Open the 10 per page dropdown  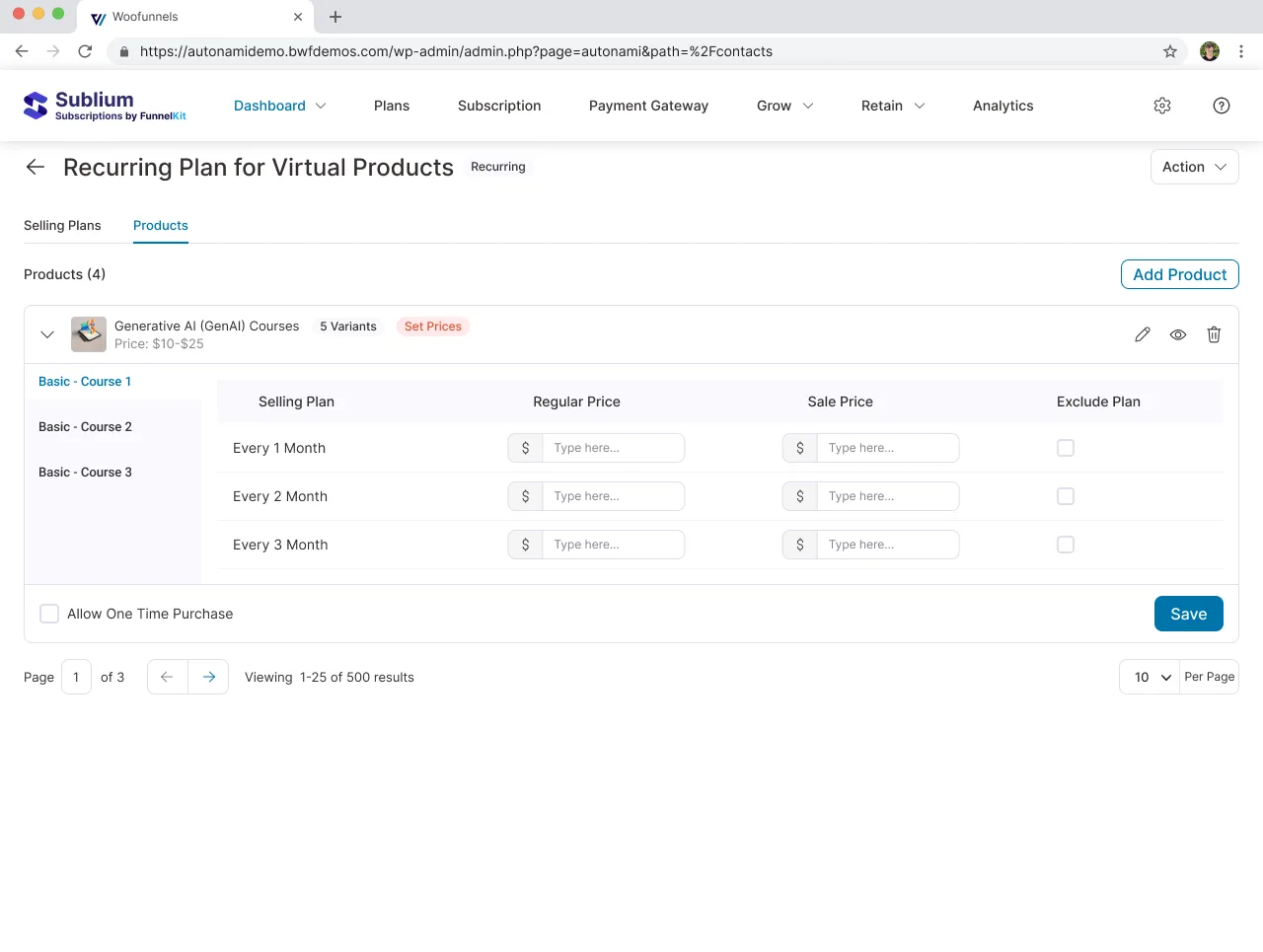tap(1150, 677)
